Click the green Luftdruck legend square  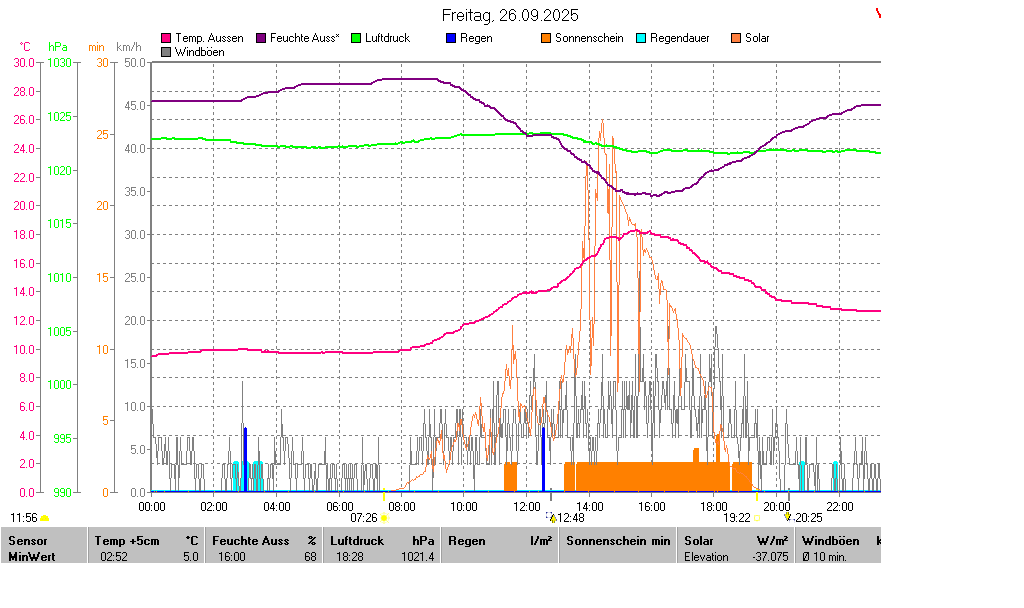click(356, 38)
